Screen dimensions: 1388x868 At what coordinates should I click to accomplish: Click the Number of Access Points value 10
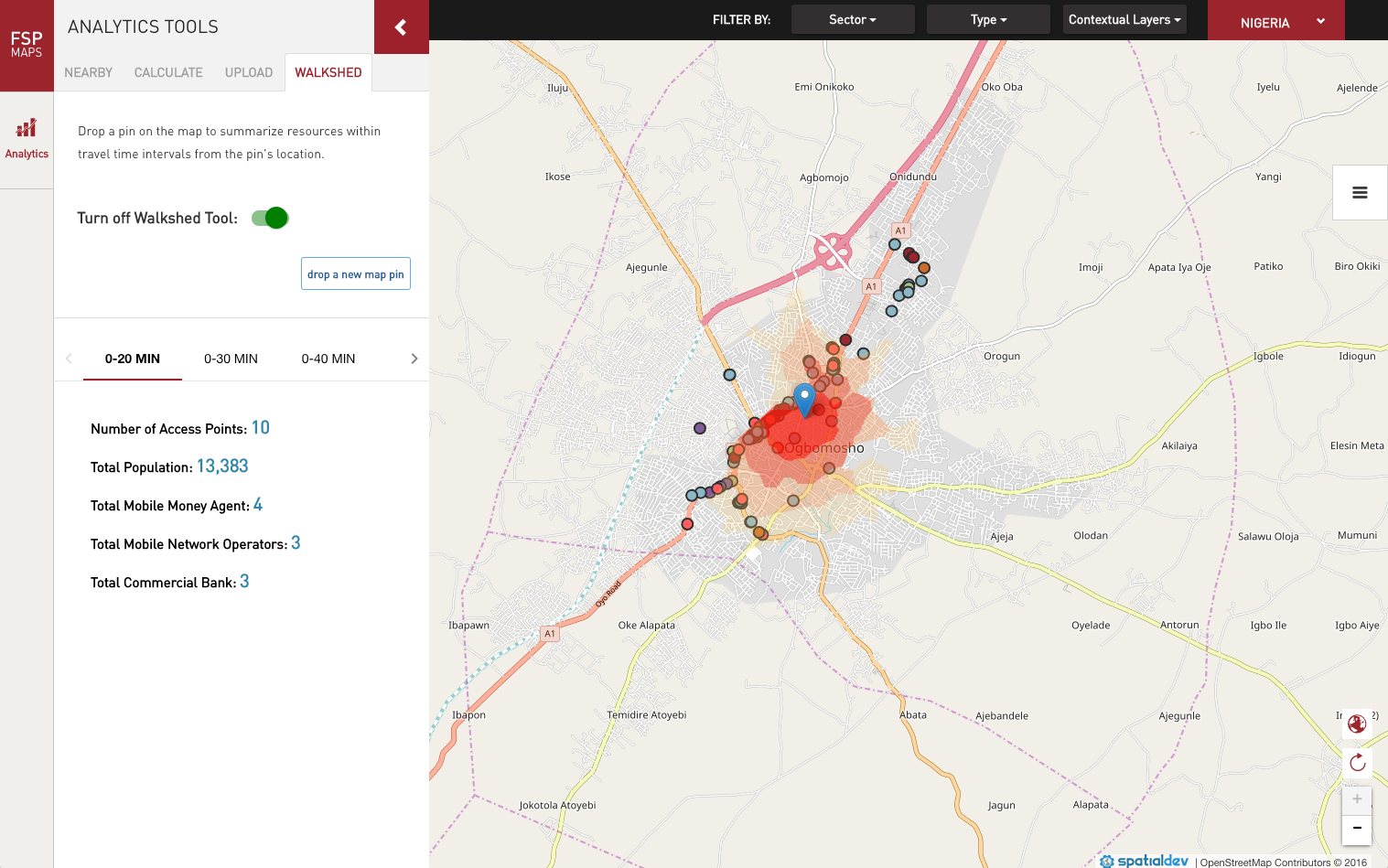[261, 427]
